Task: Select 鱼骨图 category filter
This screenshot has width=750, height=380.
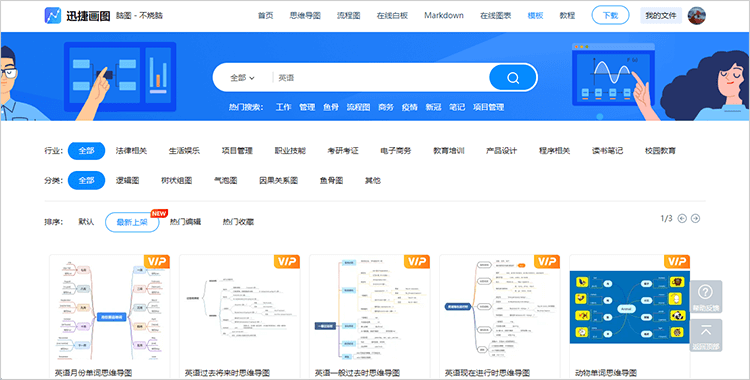Action: [x=331, y=180]
